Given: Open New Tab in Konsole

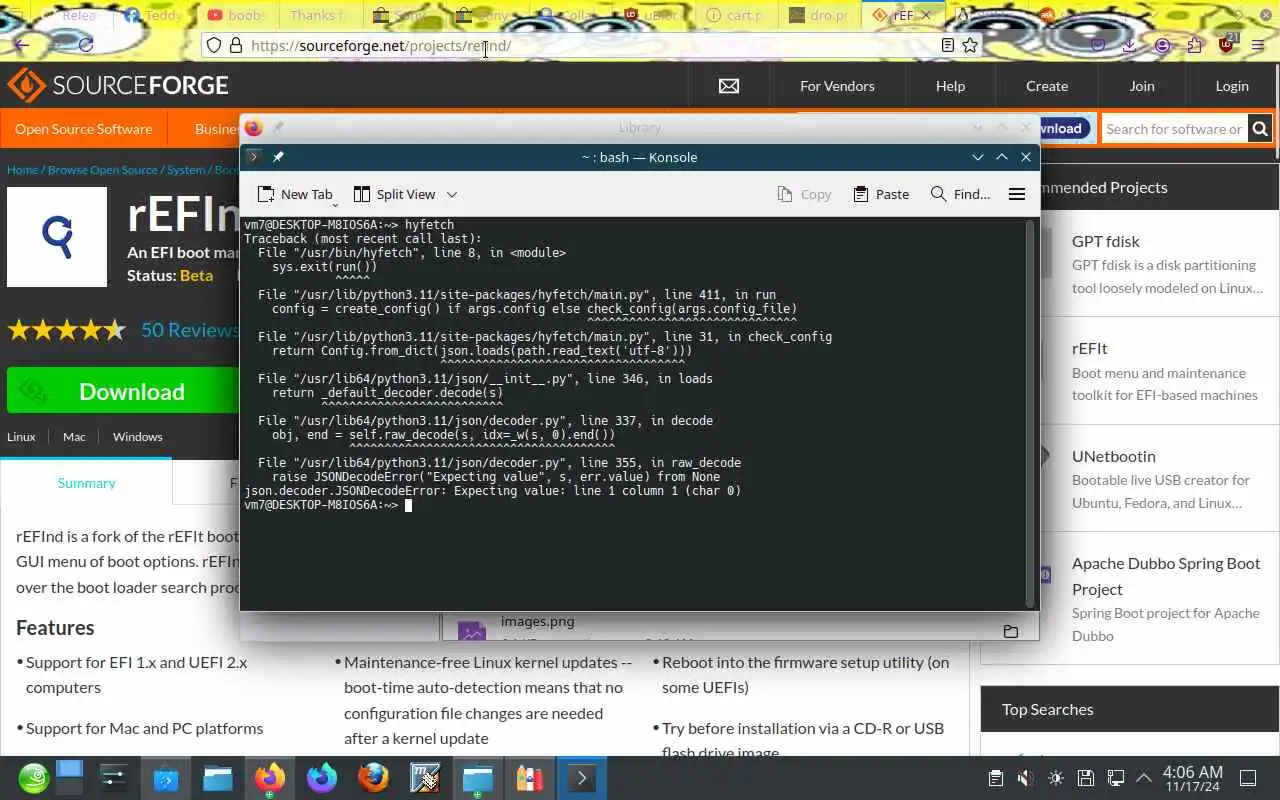Looking at the screenshot, I should (x=295, y=194).
